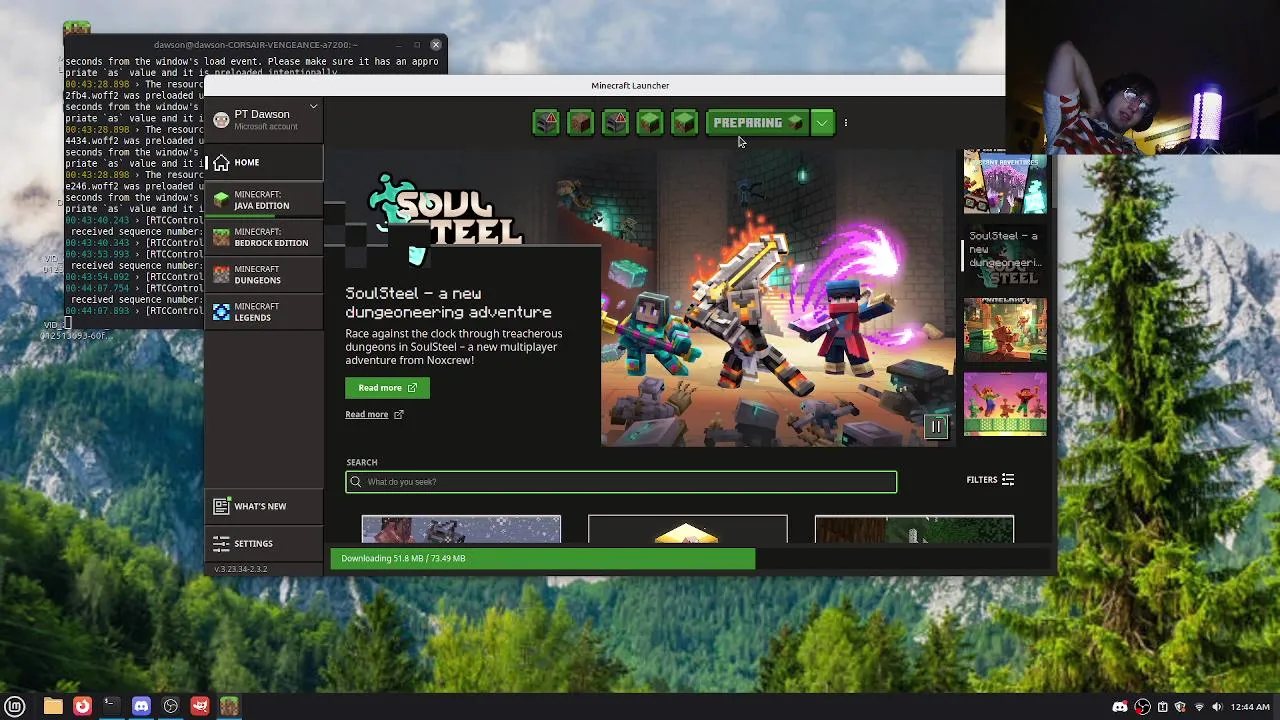Open the middle news card with yellow shape
Image resolution: width=1280 pixels, height=720 pixels.
[x=688, y=530]
